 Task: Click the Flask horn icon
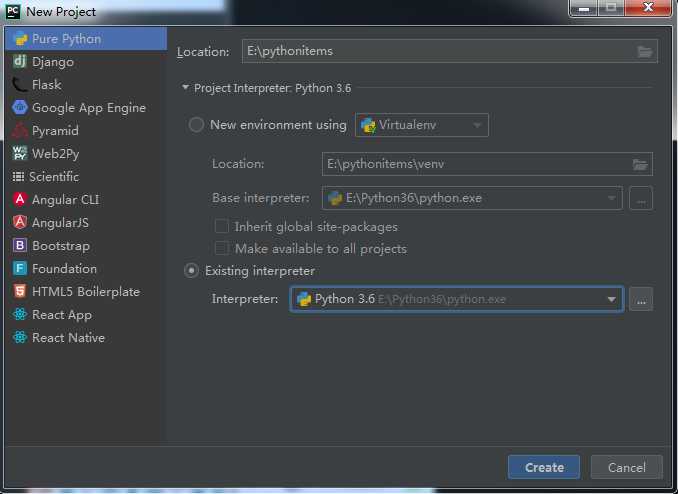pos(20,85)
